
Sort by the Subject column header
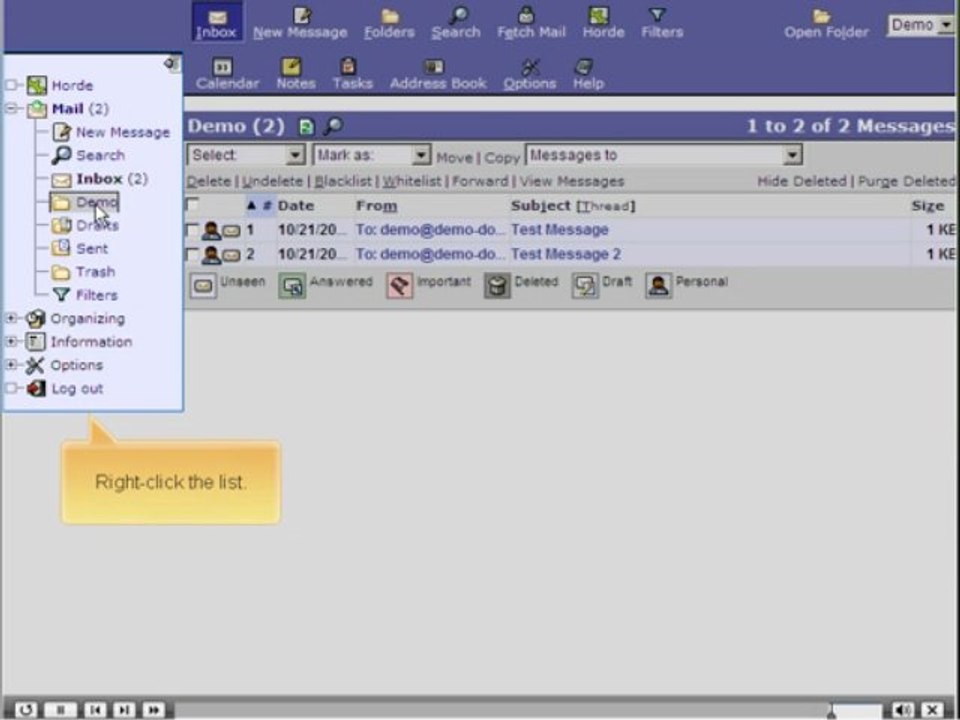541,206
